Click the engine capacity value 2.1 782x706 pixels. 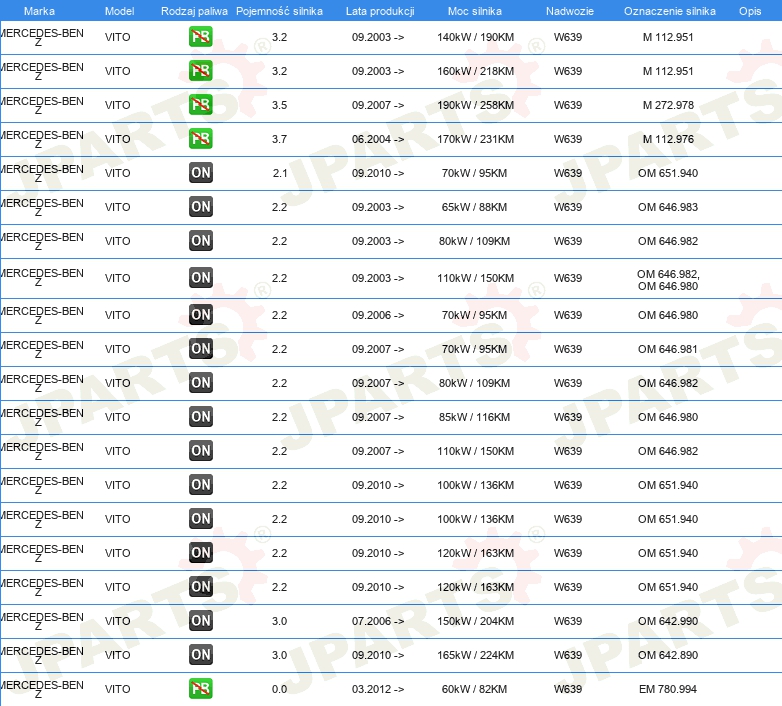(280, 173)
